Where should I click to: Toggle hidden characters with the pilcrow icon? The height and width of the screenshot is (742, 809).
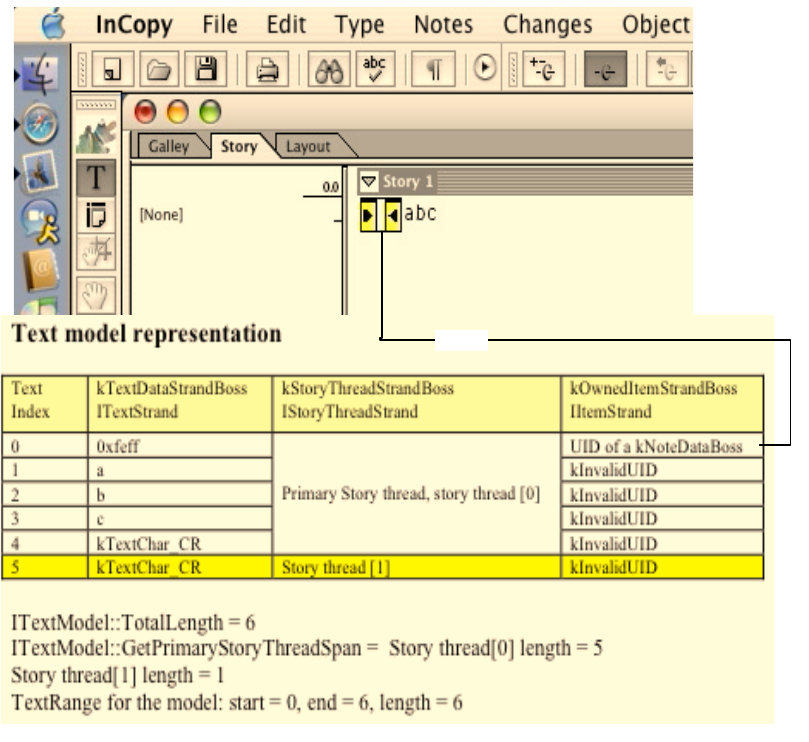tap(433, 69)
